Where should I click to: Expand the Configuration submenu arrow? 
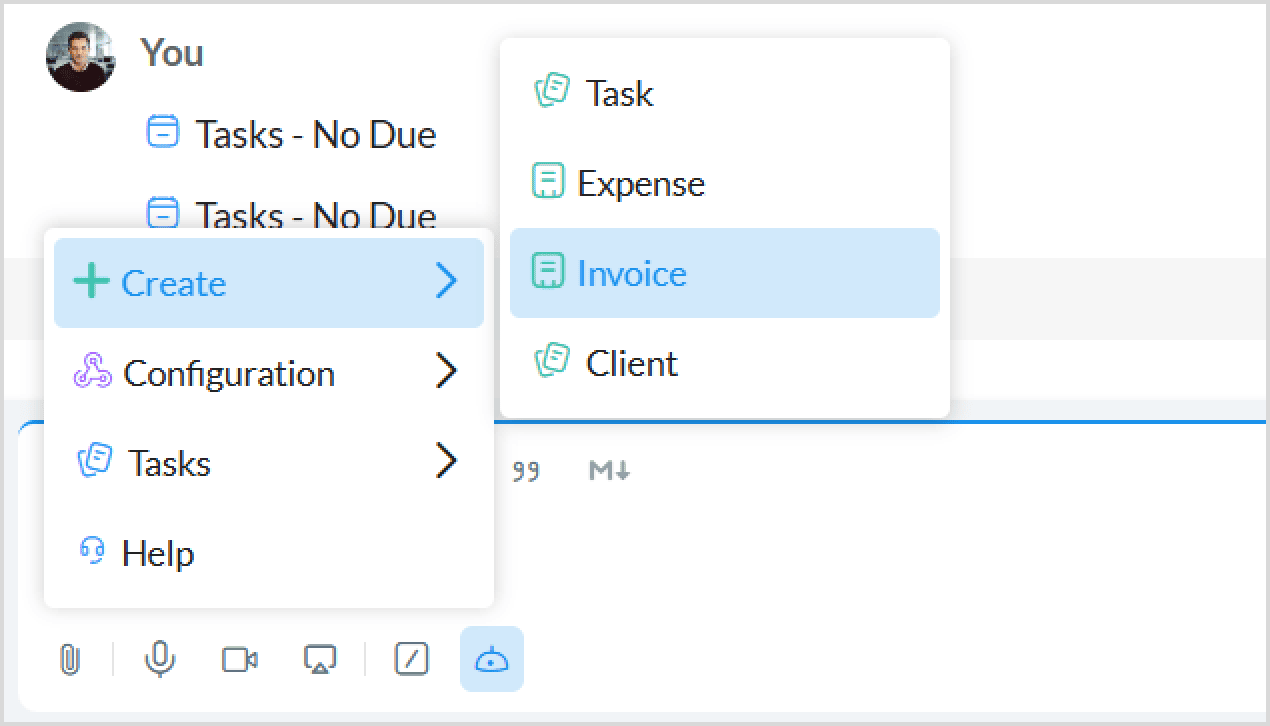point(446,373)
